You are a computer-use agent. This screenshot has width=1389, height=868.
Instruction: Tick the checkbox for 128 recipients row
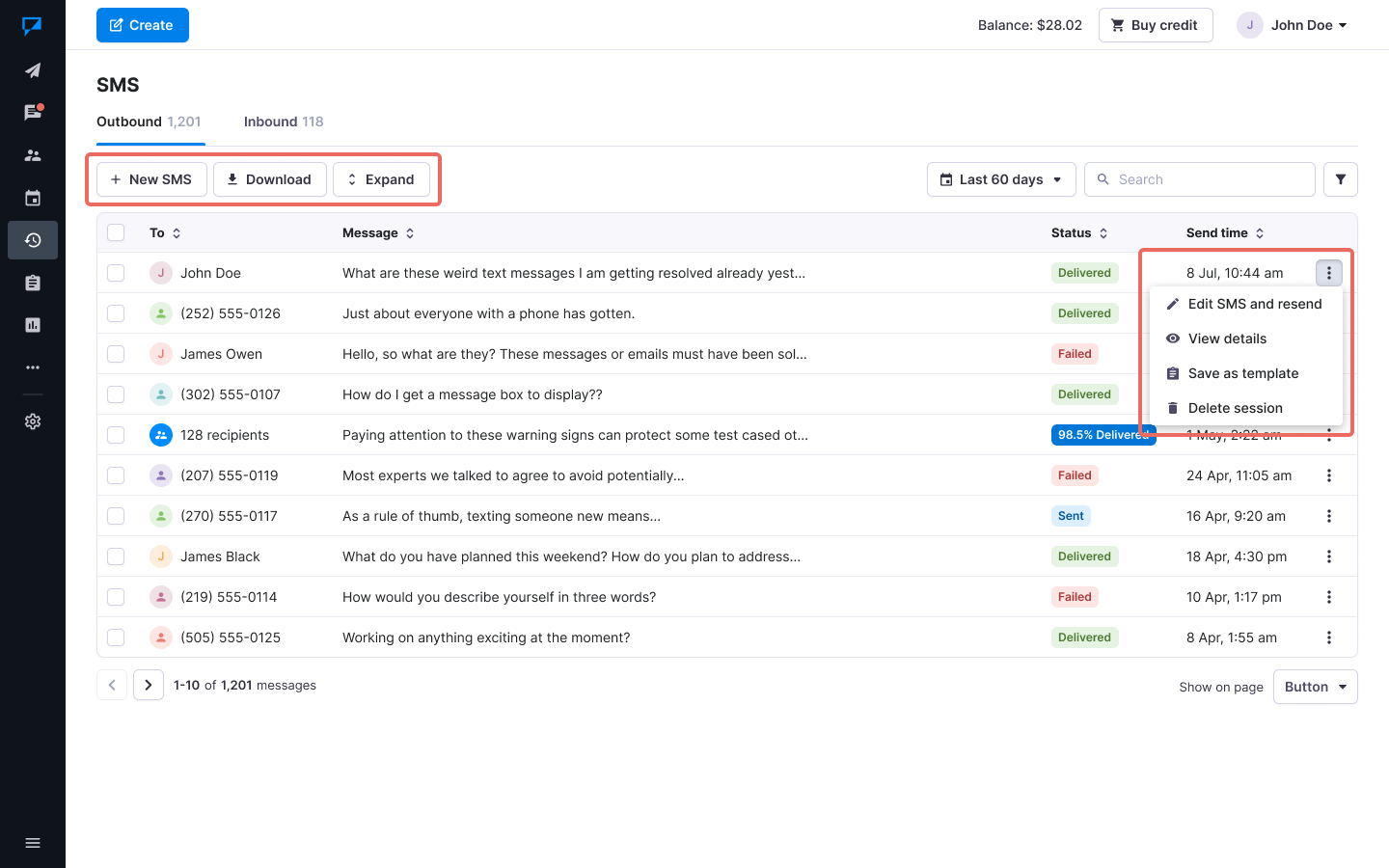[116, 435]
